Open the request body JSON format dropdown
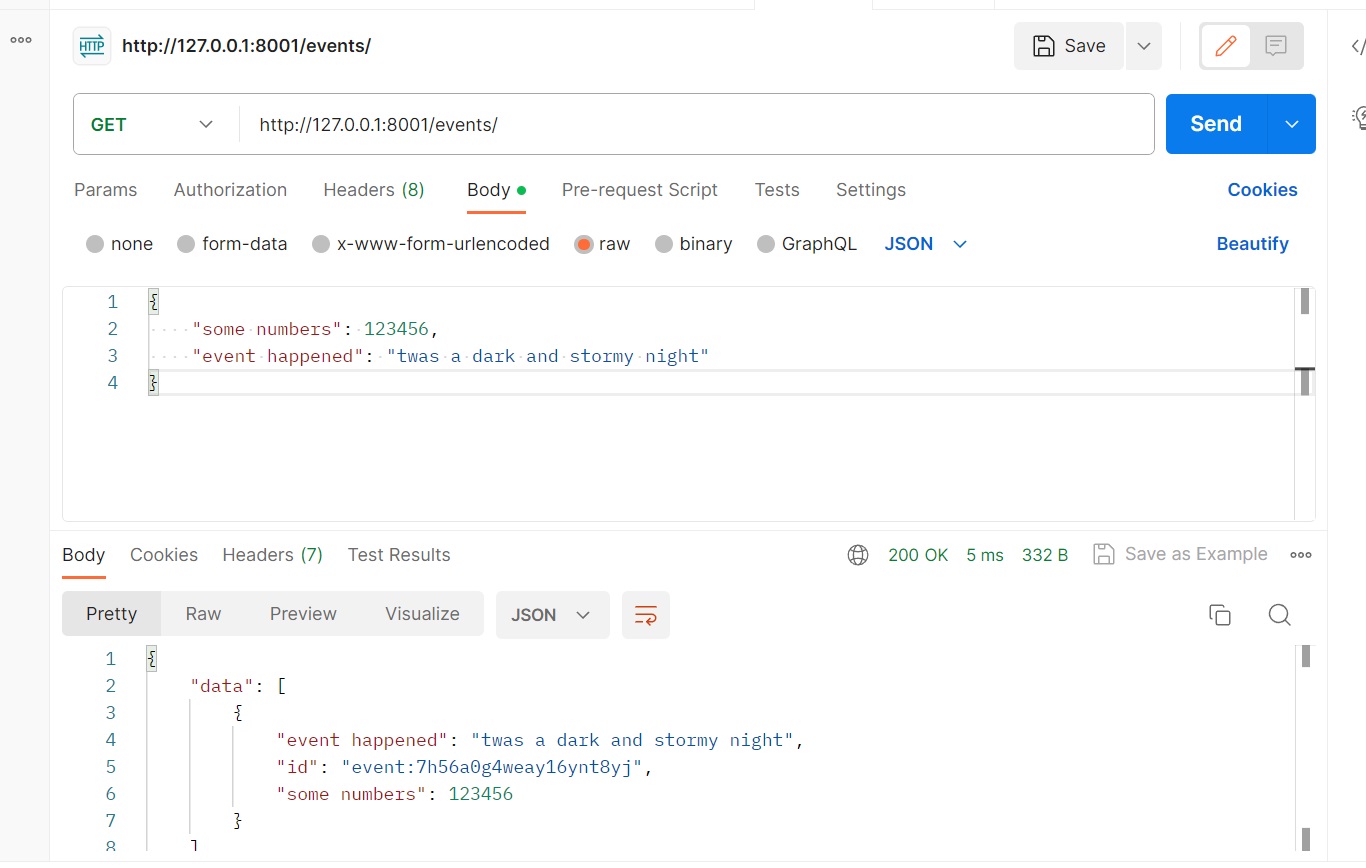 coord(926,244)
